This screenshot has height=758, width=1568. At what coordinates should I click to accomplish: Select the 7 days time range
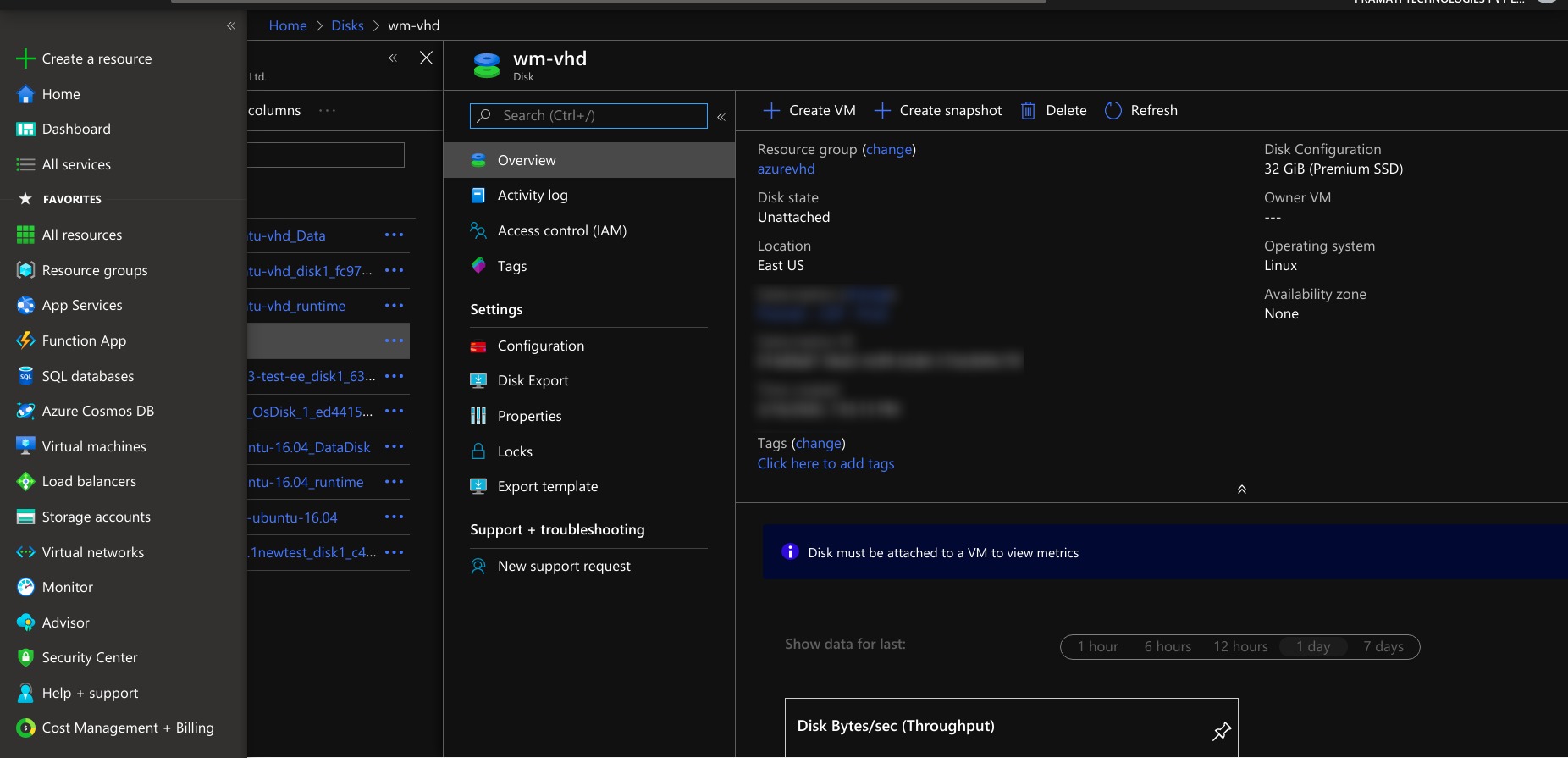click(1383, 647)
